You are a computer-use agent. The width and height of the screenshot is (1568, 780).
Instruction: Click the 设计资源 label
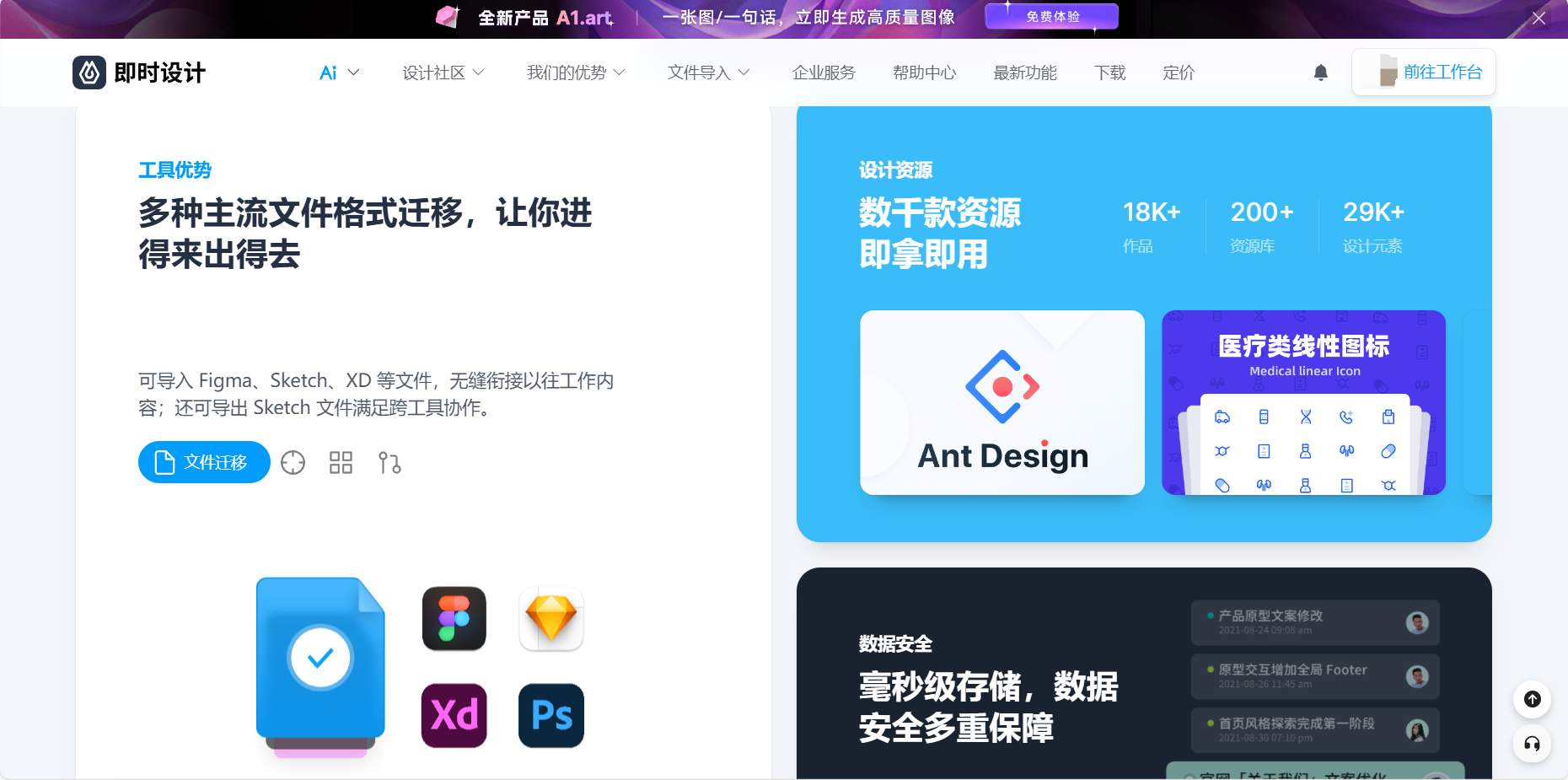tap(895, 169)
